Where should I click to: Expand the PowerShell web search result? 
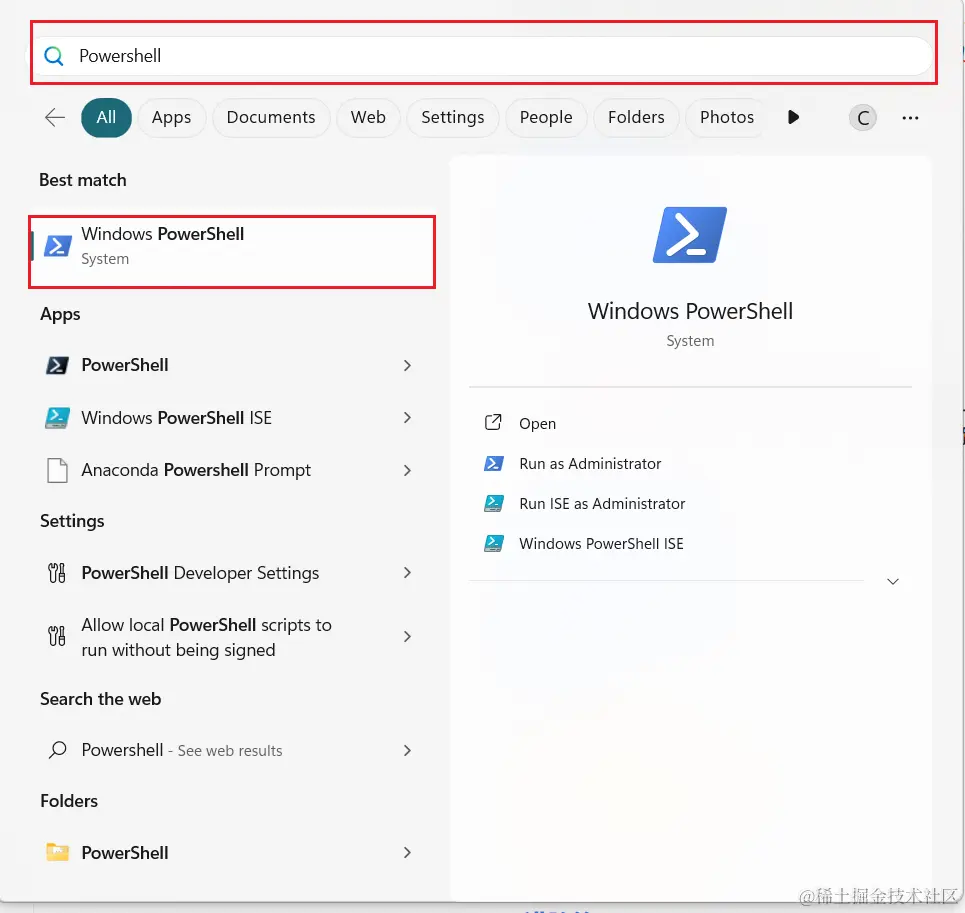tap(407, 750)
